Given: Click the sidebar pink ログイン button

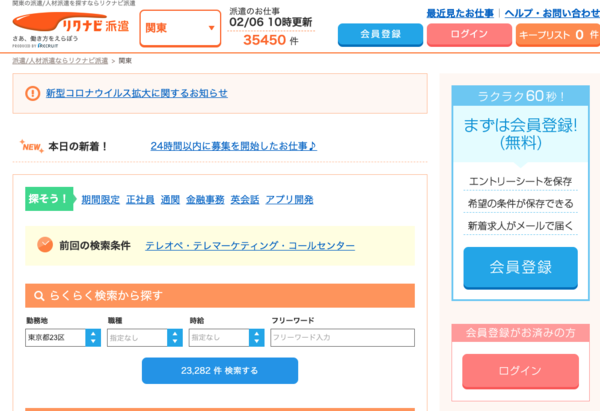Looking at the screenshot, I should coord(520,371).
